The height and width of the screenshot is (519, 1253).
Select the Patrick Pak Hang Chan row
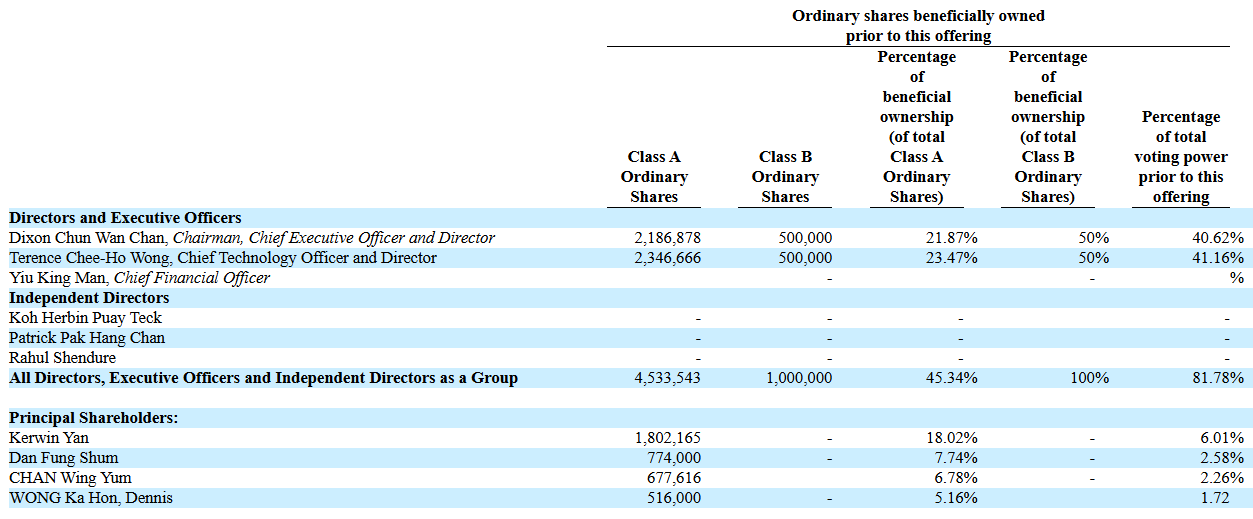[87, 338]
